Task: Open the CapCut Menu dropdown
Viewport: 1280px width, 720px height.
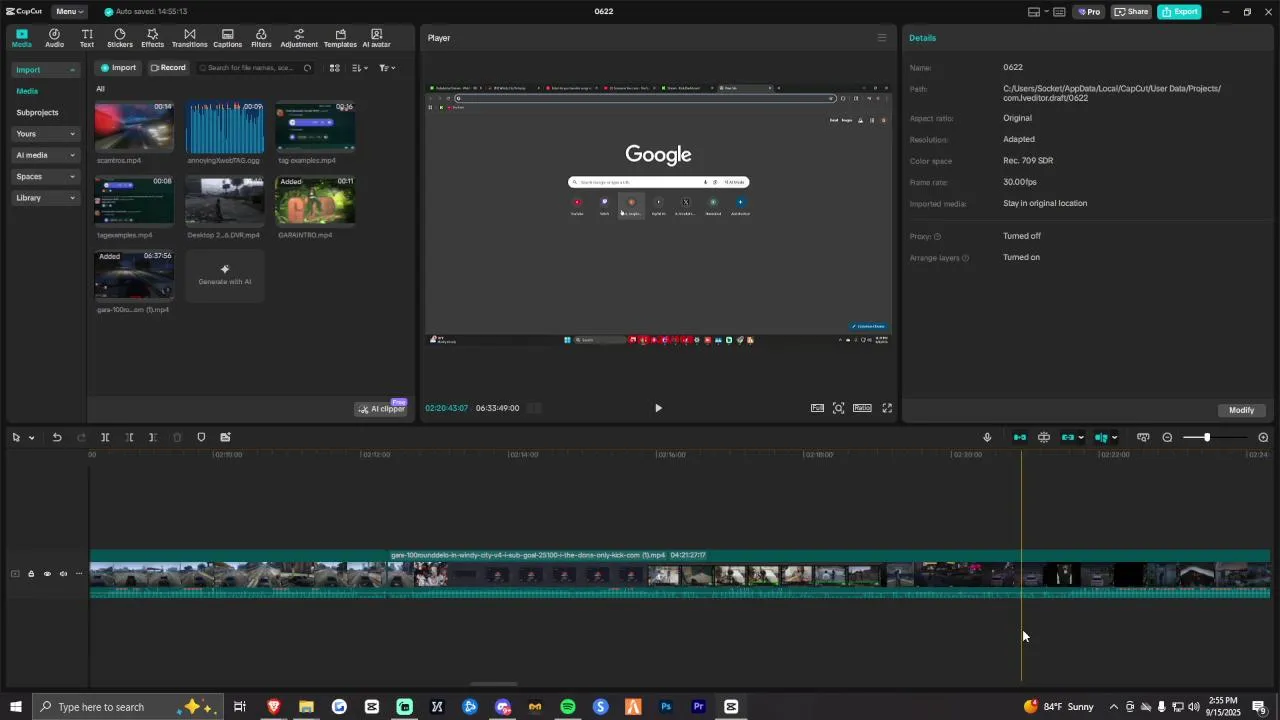Action: [69, 12]
